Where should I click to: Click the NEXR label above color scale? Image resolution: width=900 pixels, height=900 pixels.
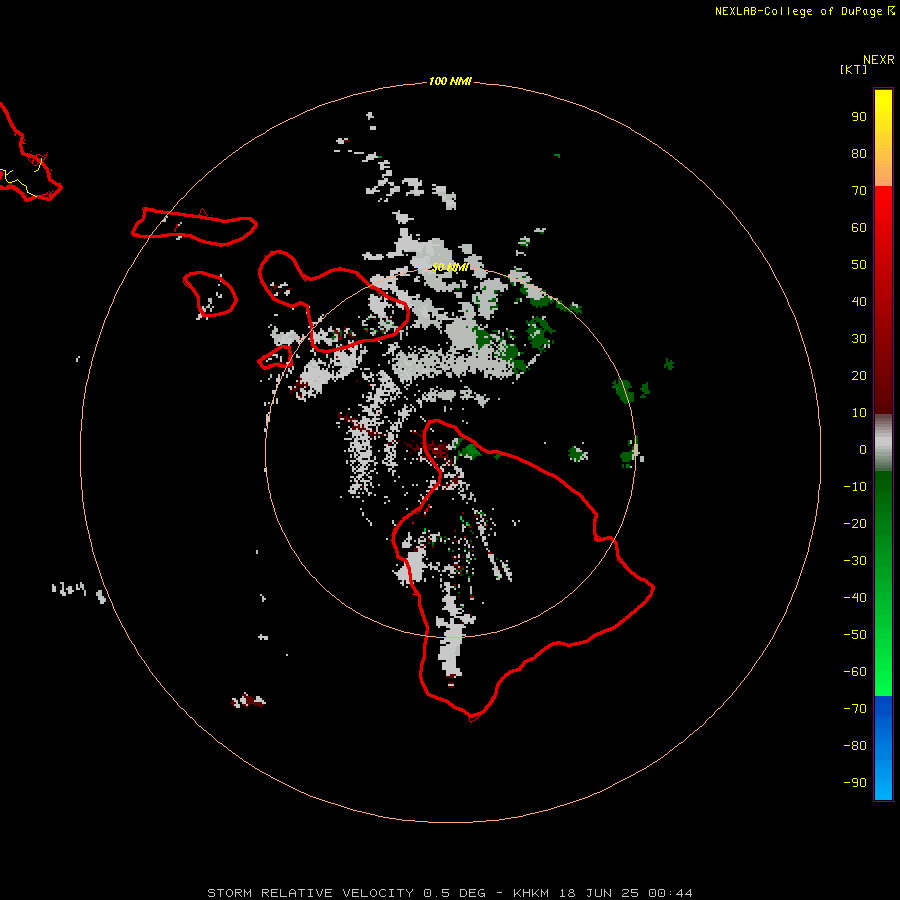[x=878, y=60]
